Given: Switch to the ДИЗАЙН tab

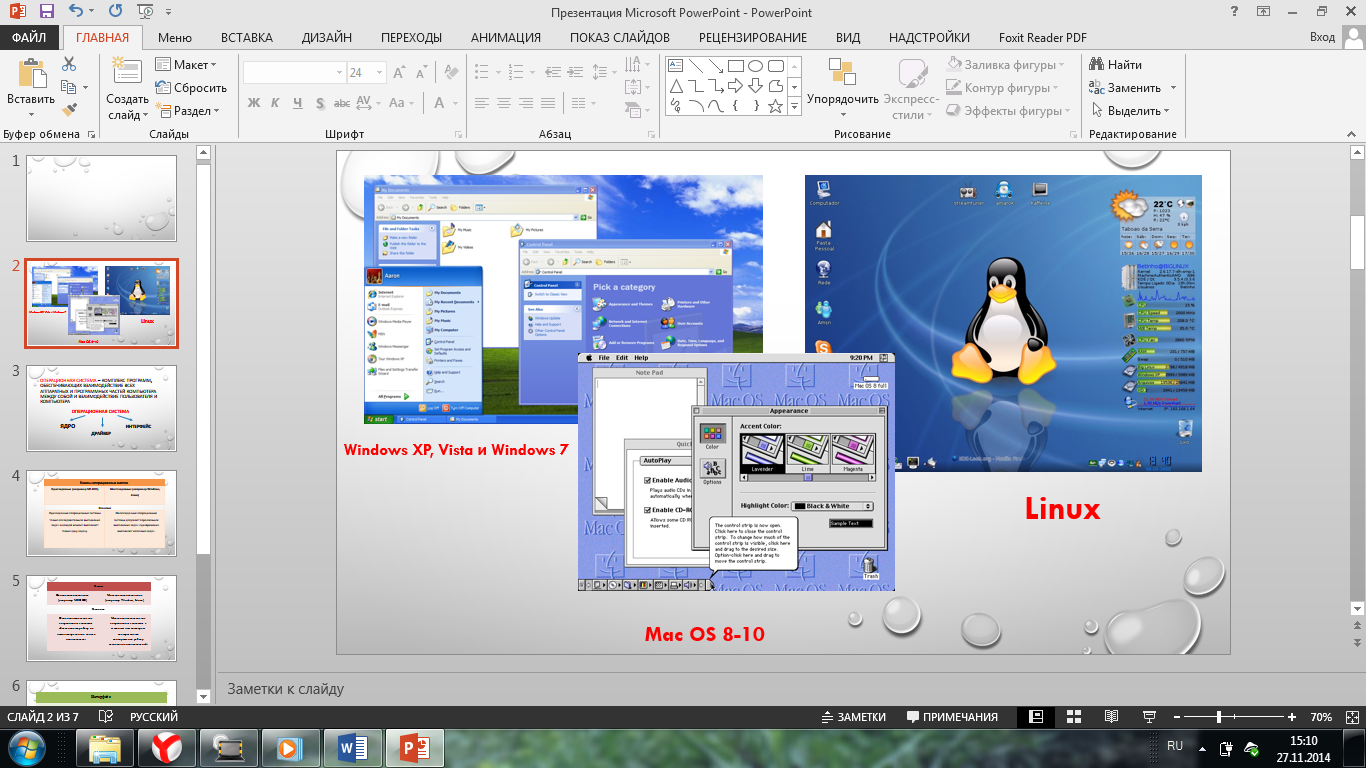Looking at the screenshot, I should click(x=326, y=37).
